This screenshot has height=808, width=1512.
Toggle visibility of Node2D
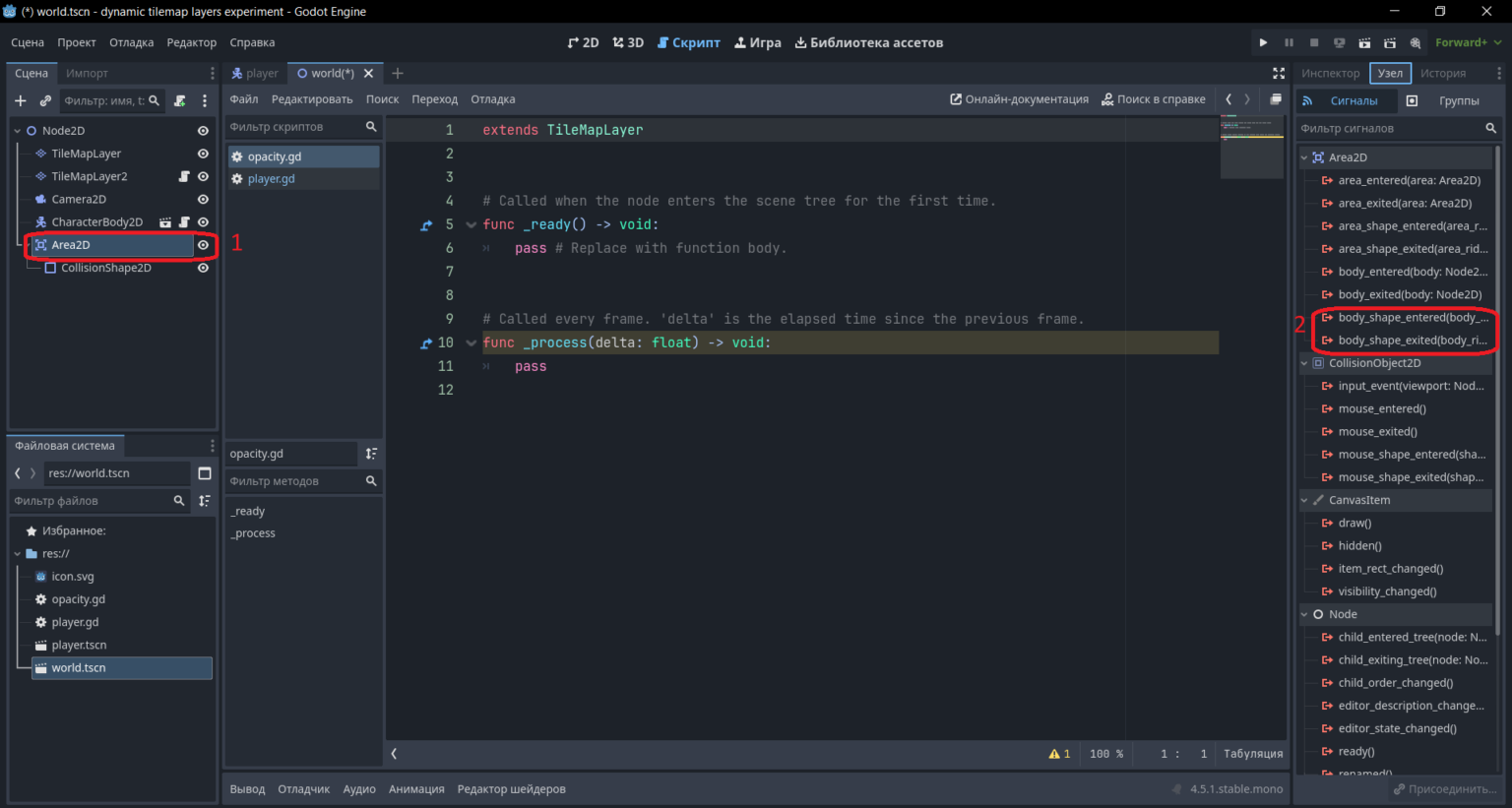coord(203,131)
